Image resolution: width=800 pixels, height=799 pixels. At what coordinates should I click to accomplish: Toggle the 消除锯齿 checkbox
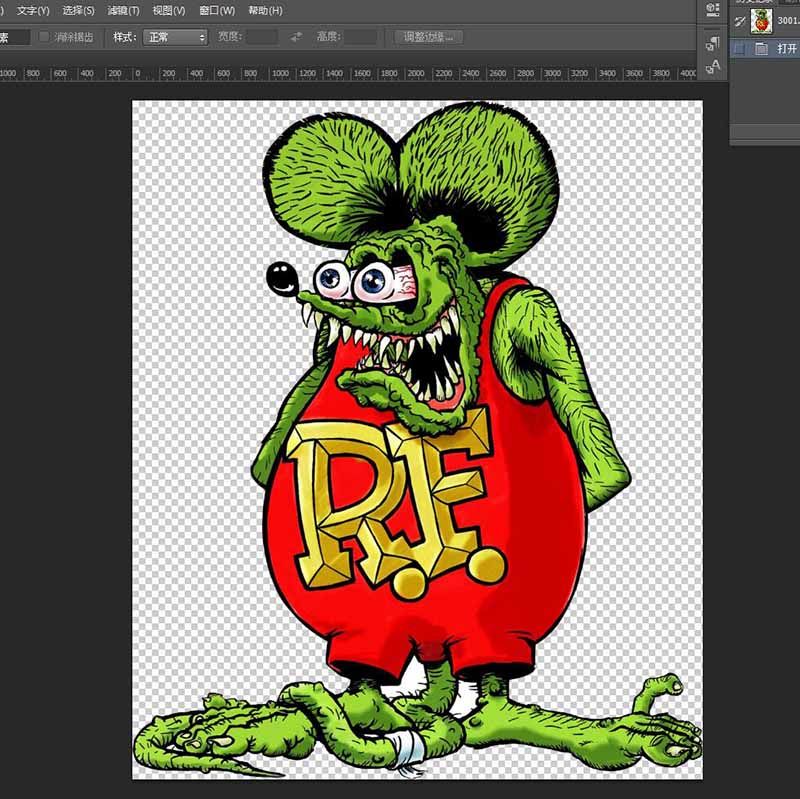(x=44, y=37)
